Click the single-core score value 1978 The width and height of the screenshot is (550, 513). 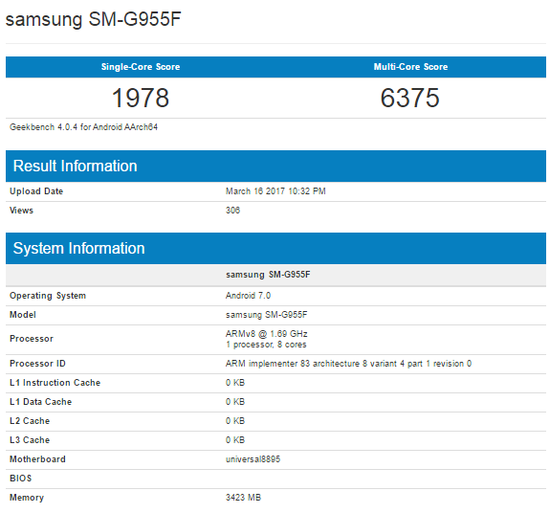point(140,97)
